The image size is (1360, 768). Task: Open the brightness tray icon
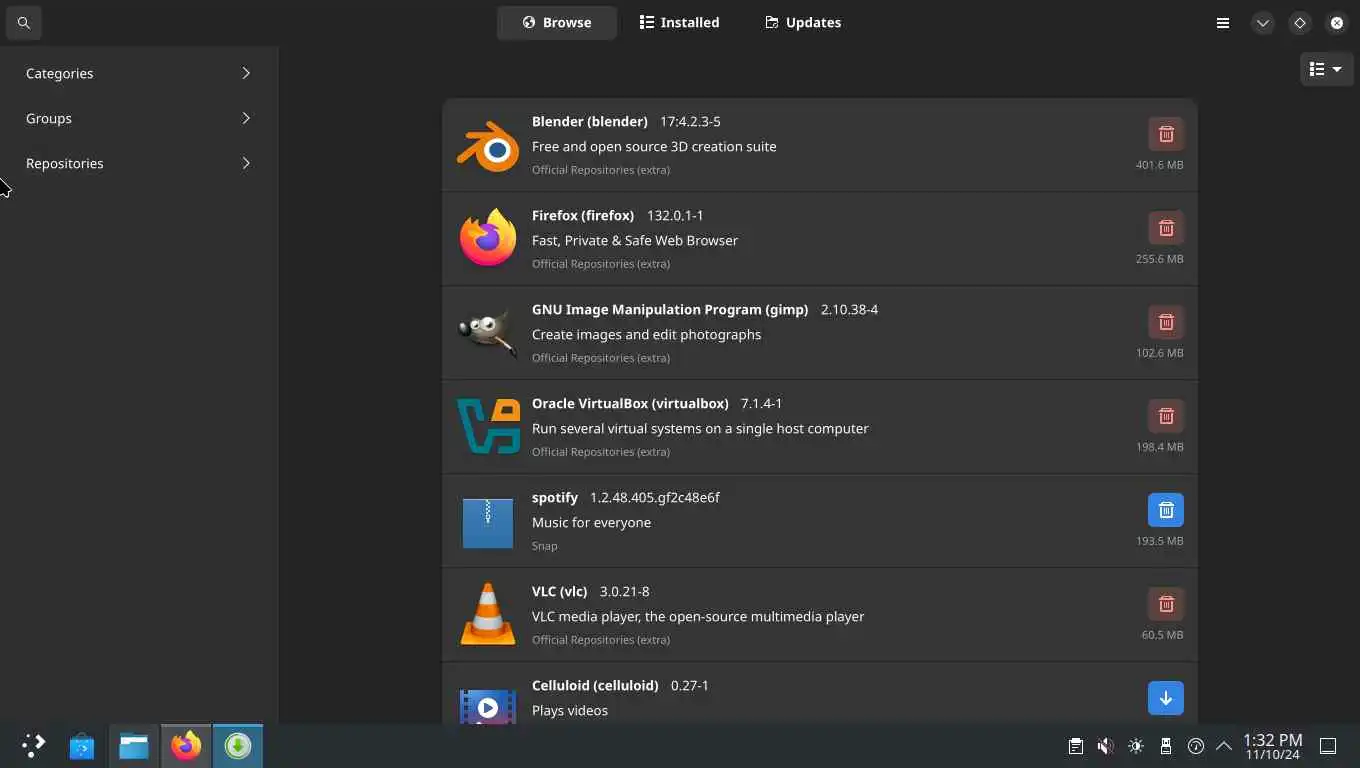(x=1136, y=746)
